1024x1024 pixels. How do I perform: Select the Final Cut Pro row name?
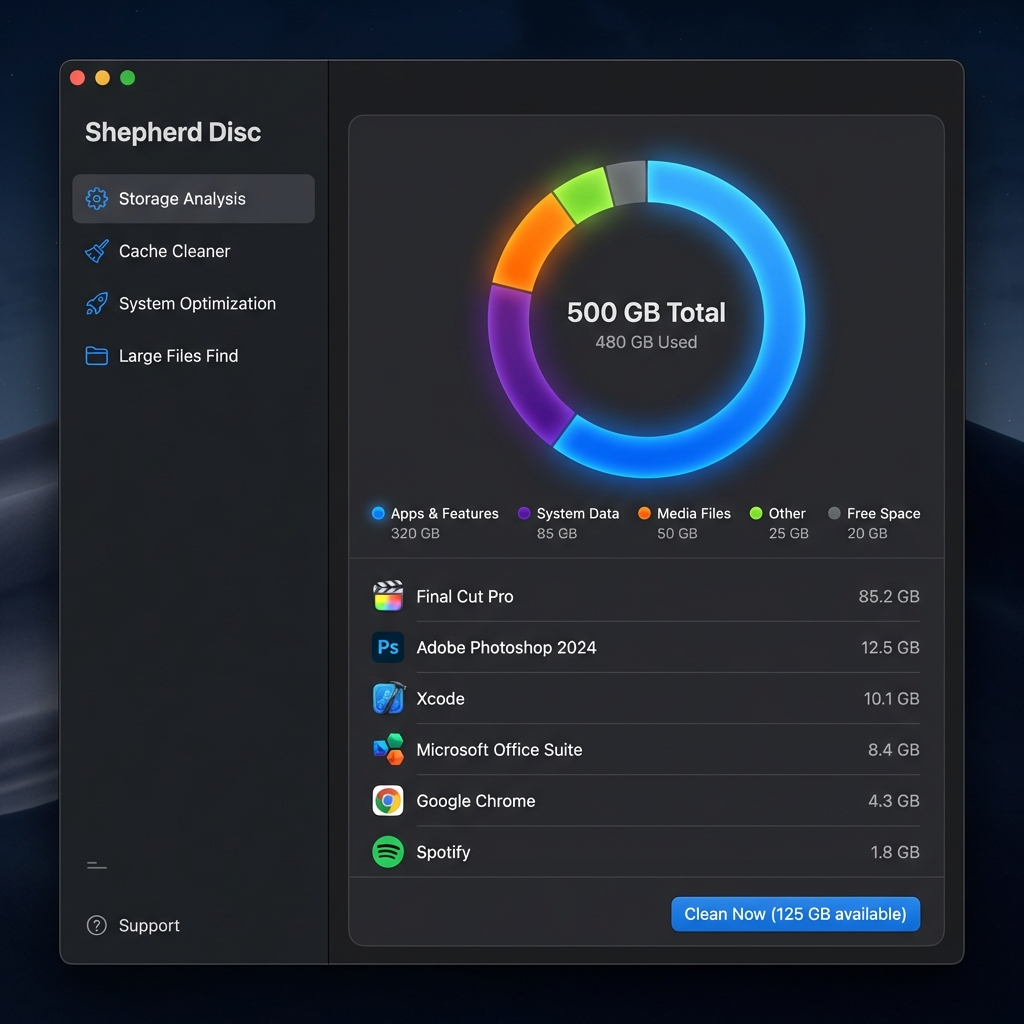(x=465, y=596)
